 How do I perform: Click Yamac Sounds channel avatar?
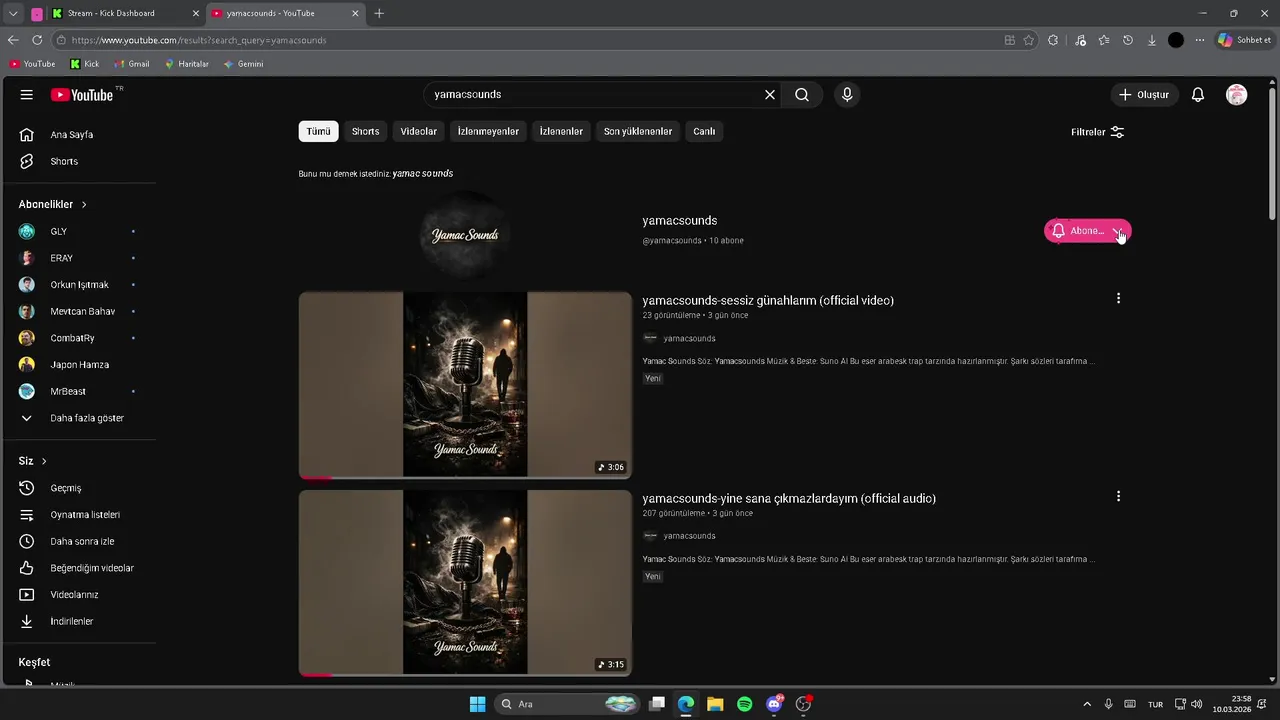[x=465, y=234]
